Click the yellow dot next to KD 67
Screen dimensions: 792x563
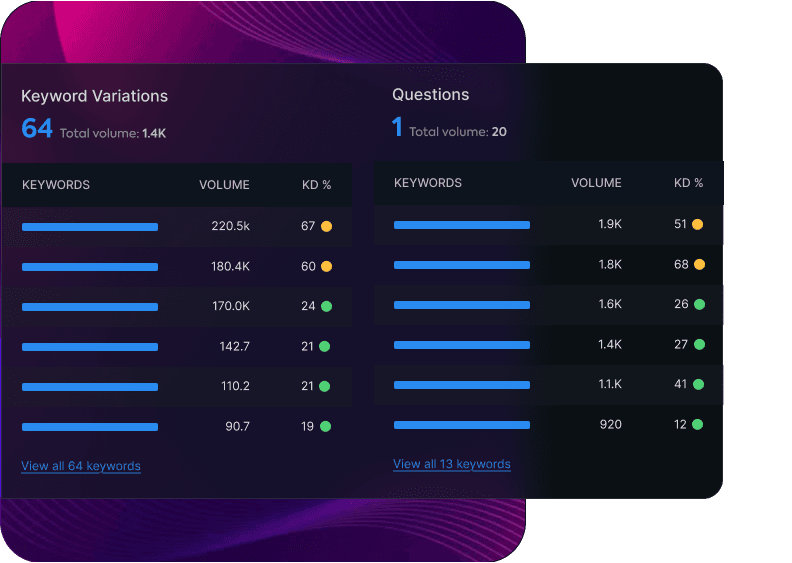326,227
